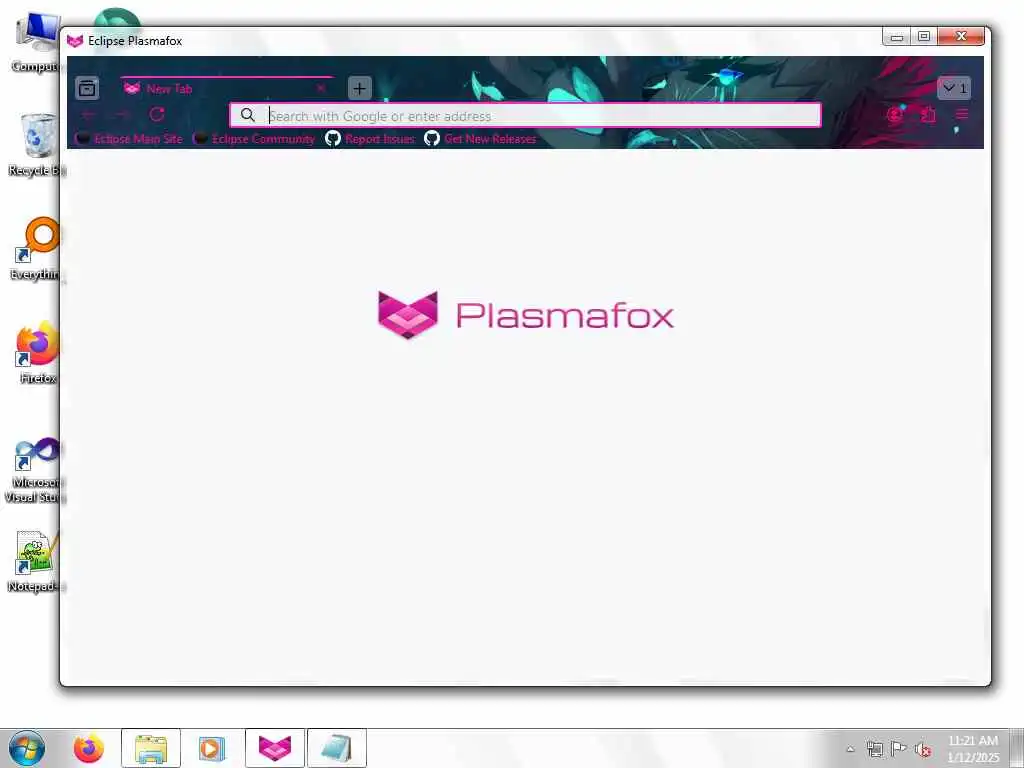Launch Firefox from the taskbar
The height and width of the screenshot is (768, 1024).
[x=89, y=748]
